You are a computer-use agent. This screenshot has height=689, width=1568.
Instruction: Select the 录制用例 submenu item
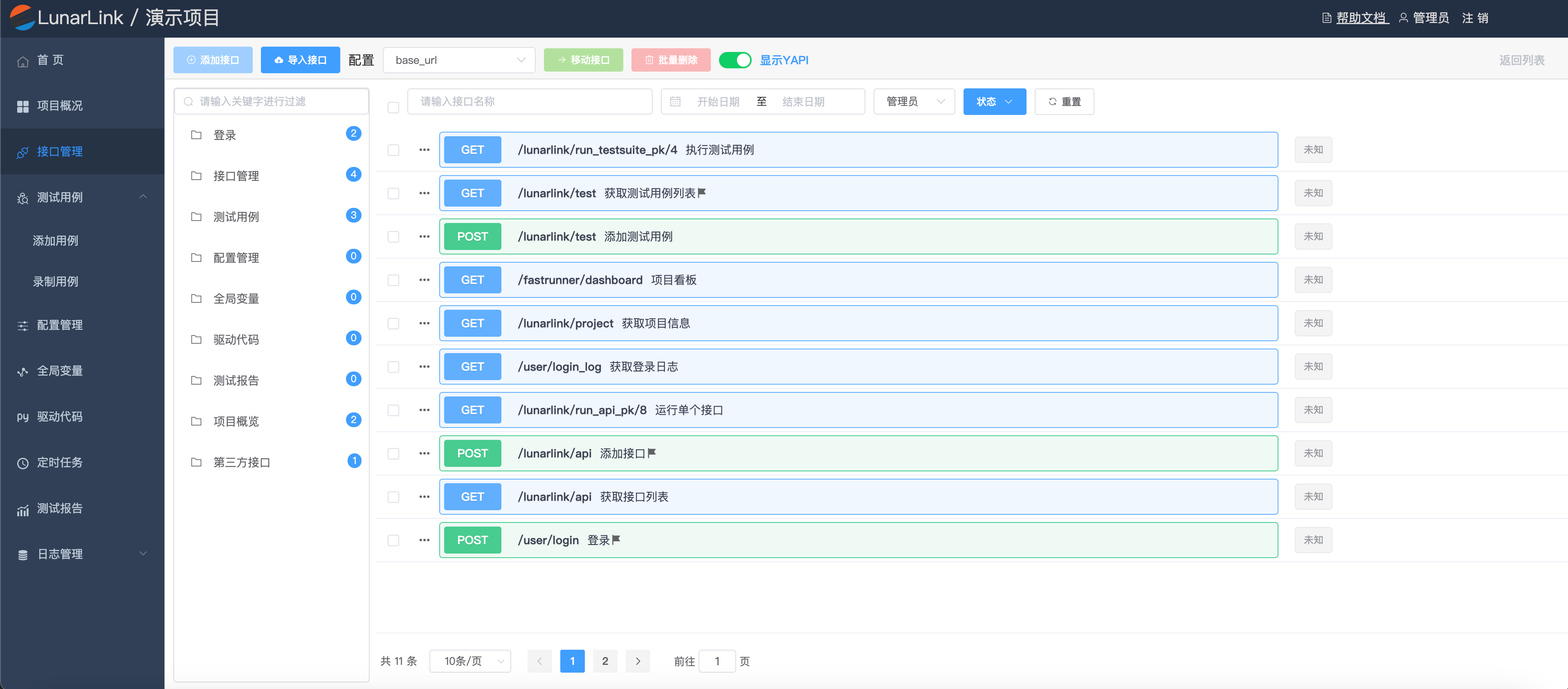(55, 281)
